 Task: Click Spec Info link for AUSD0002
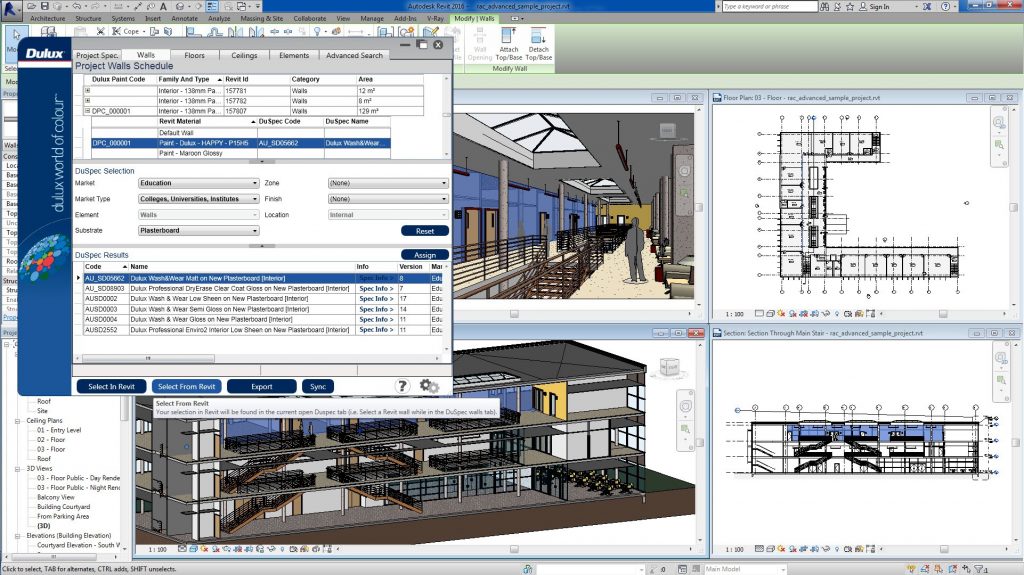coord(376,299)
